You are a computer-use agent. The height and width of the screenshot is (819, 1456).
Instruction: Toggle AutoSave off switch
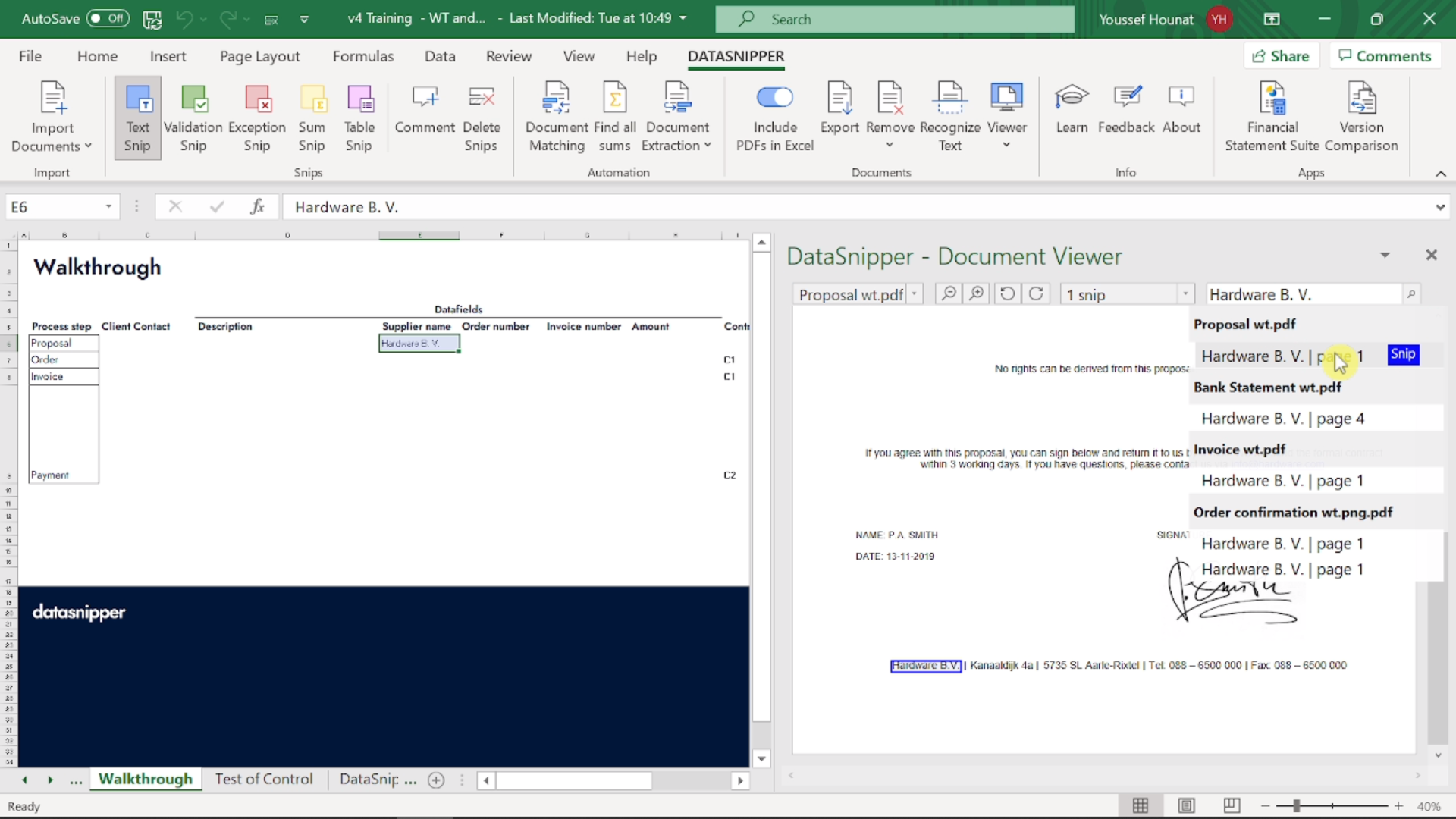tap(108, 18)
